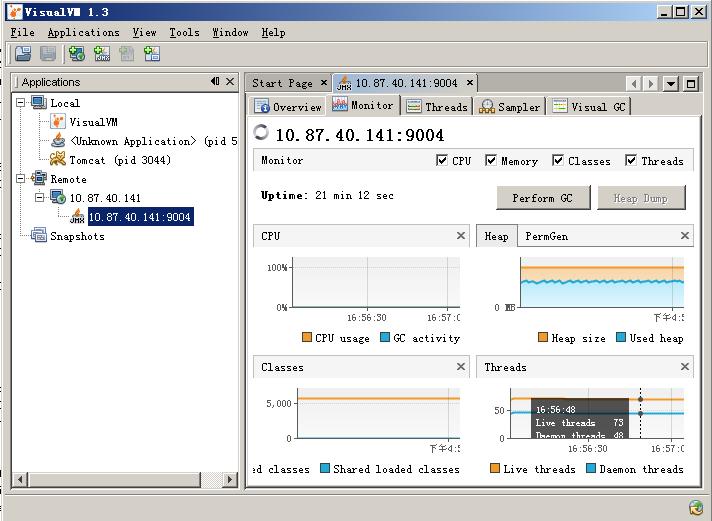
Task: Select the Heap memory tab
Action: tap(496, 236)
